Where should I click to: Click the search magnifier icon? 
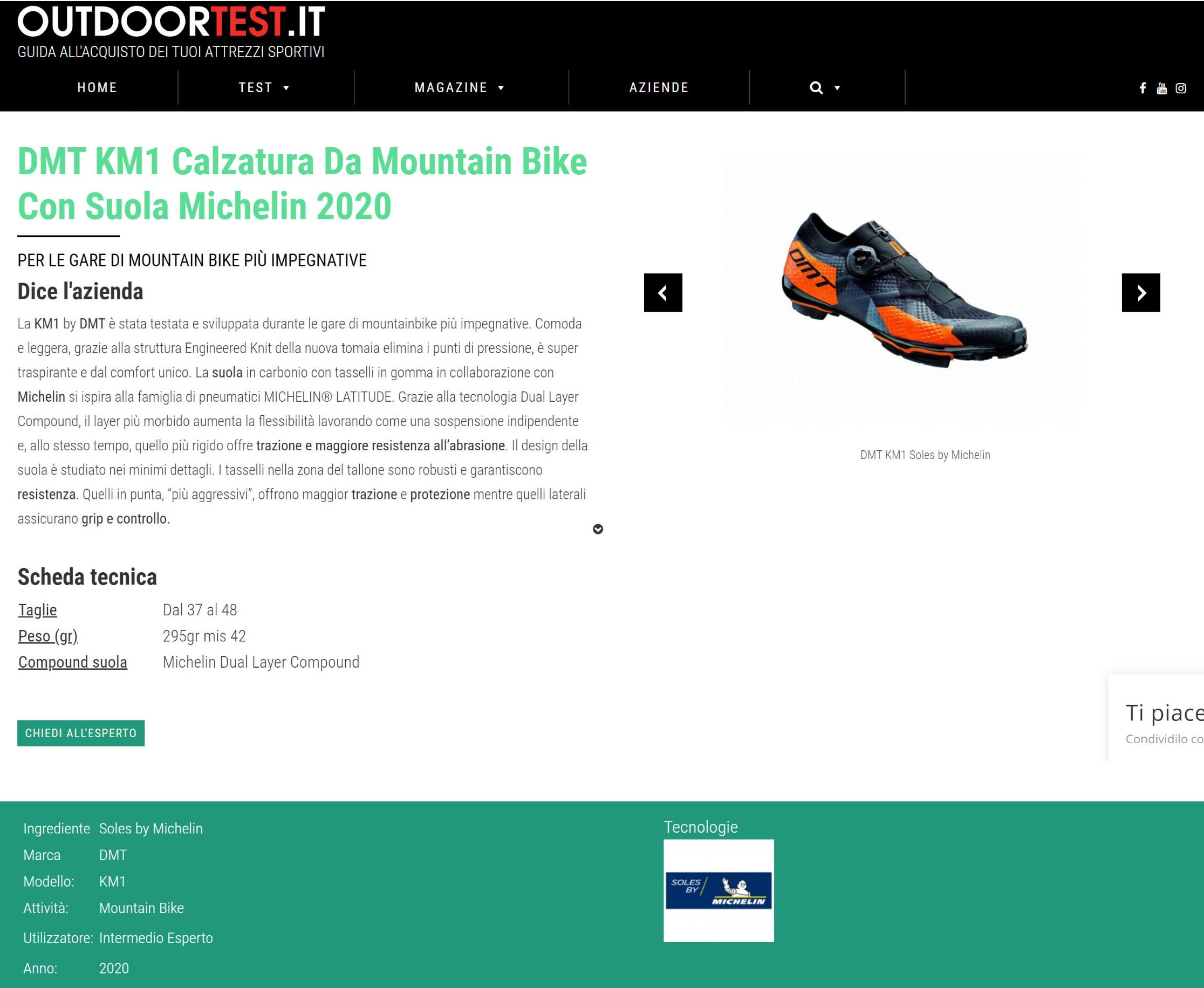click(x=816, y=88)
